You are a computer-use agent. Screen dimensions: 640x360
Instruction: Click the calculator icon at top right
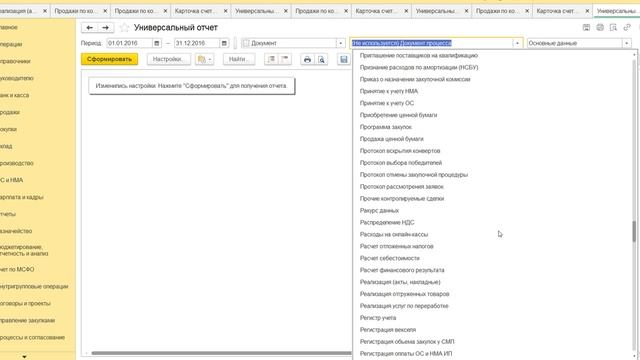click(586, 27)
